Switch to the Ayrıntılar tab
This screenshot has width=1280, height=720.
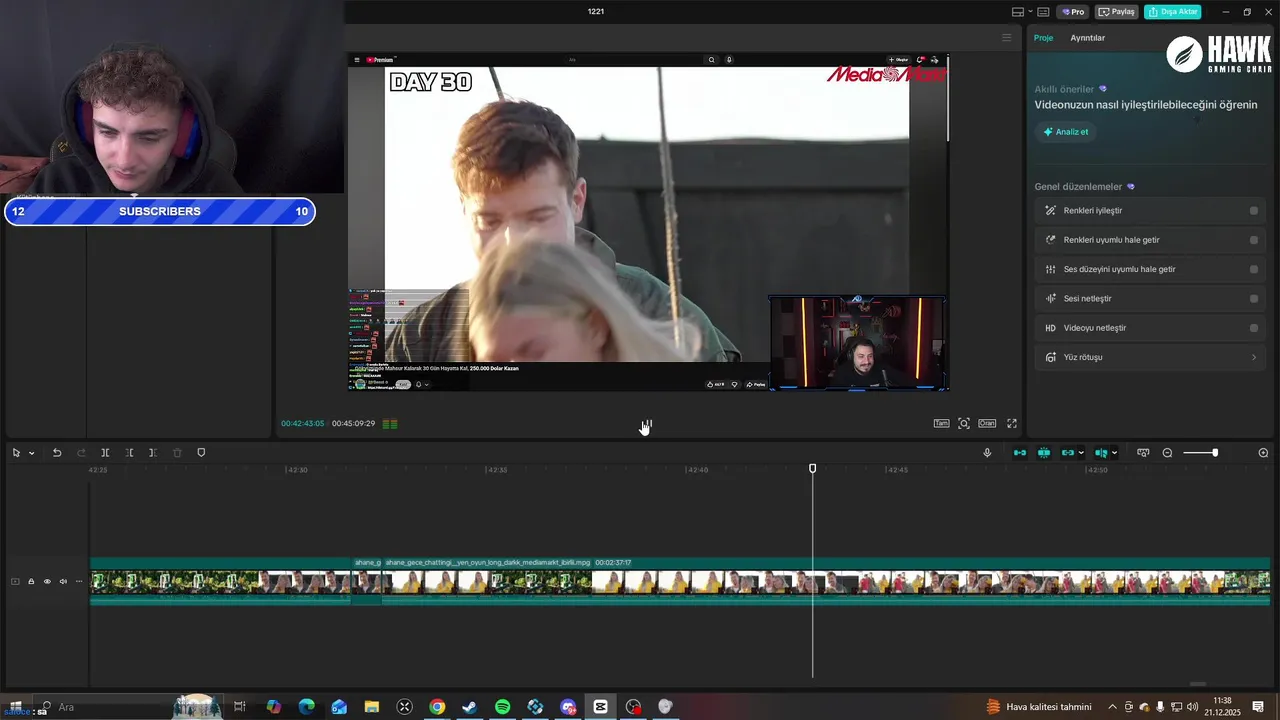(x=1088, y=38)
